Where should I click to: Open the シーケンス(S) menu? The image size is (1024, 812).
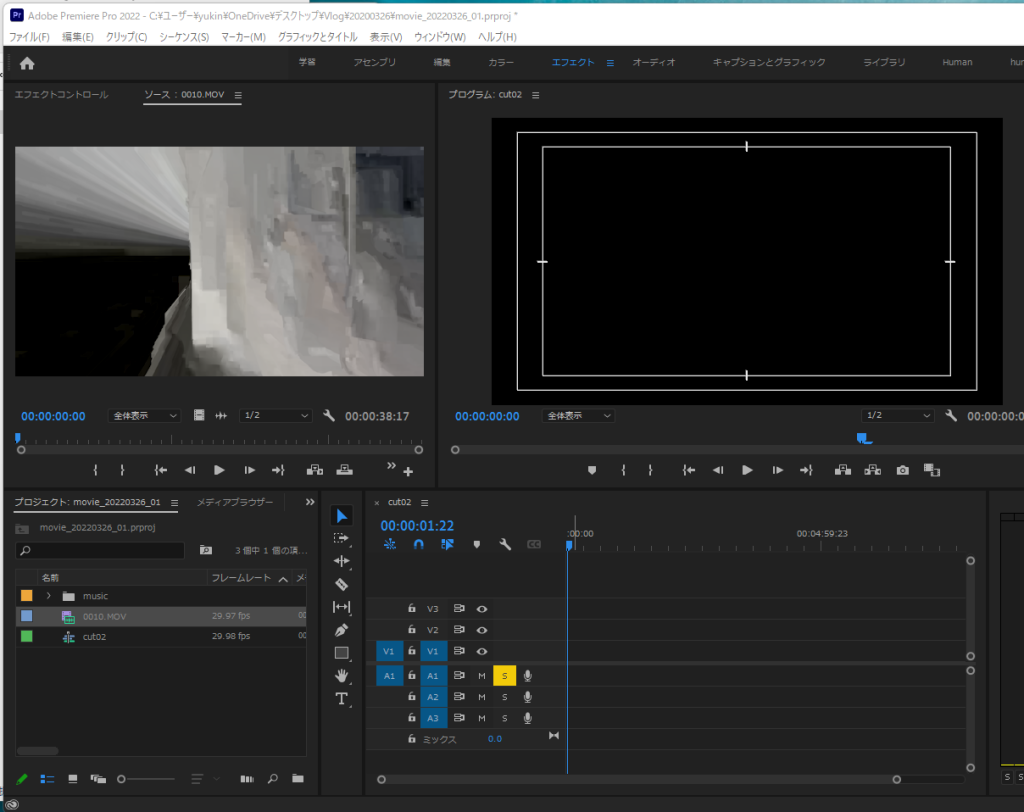(x=184, y=37)
